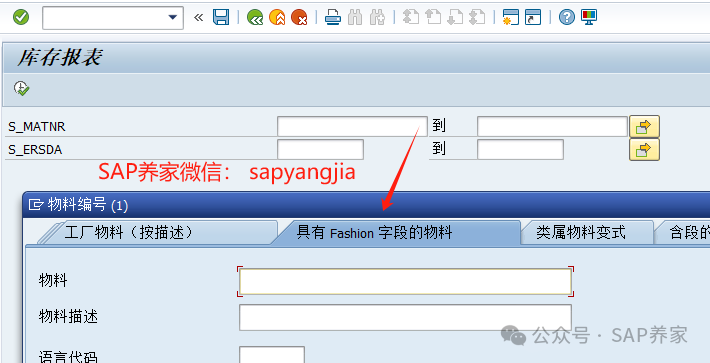Click the S_ERSDA upper date field

(520, 149)
